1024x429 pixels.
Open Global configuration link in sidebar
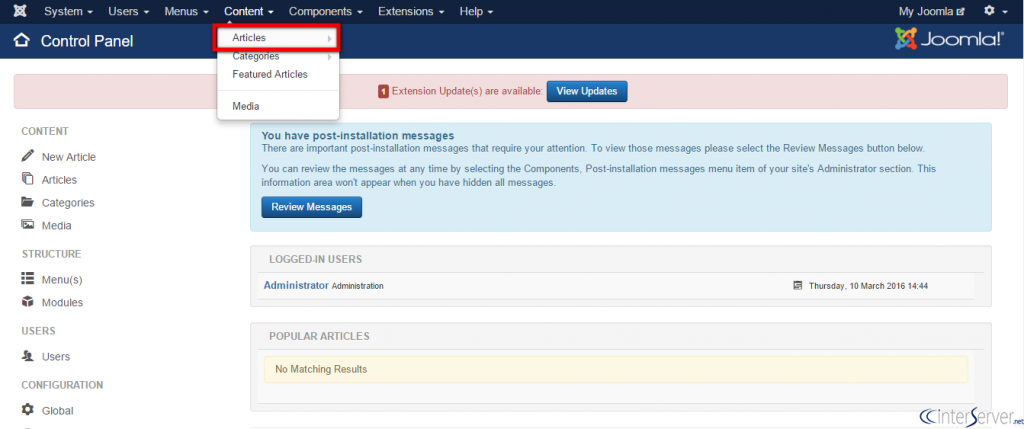pyautogui.click(x=57, y=411)
